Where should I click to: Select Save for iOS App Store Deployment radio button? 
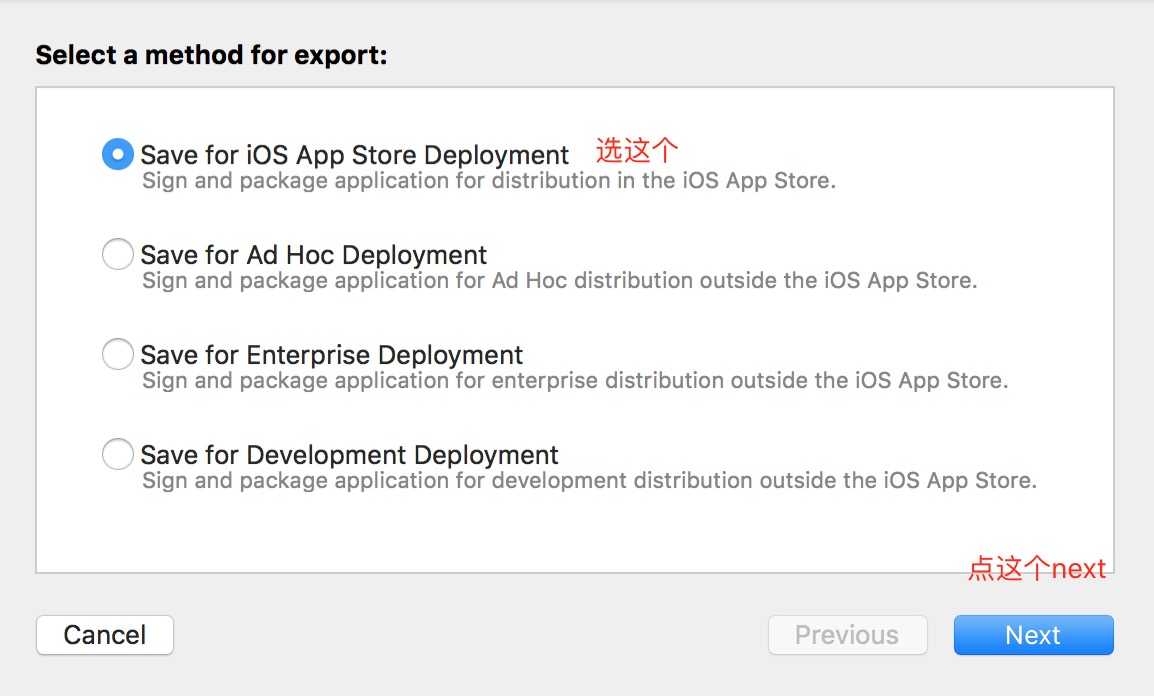[x=118, y=155]
